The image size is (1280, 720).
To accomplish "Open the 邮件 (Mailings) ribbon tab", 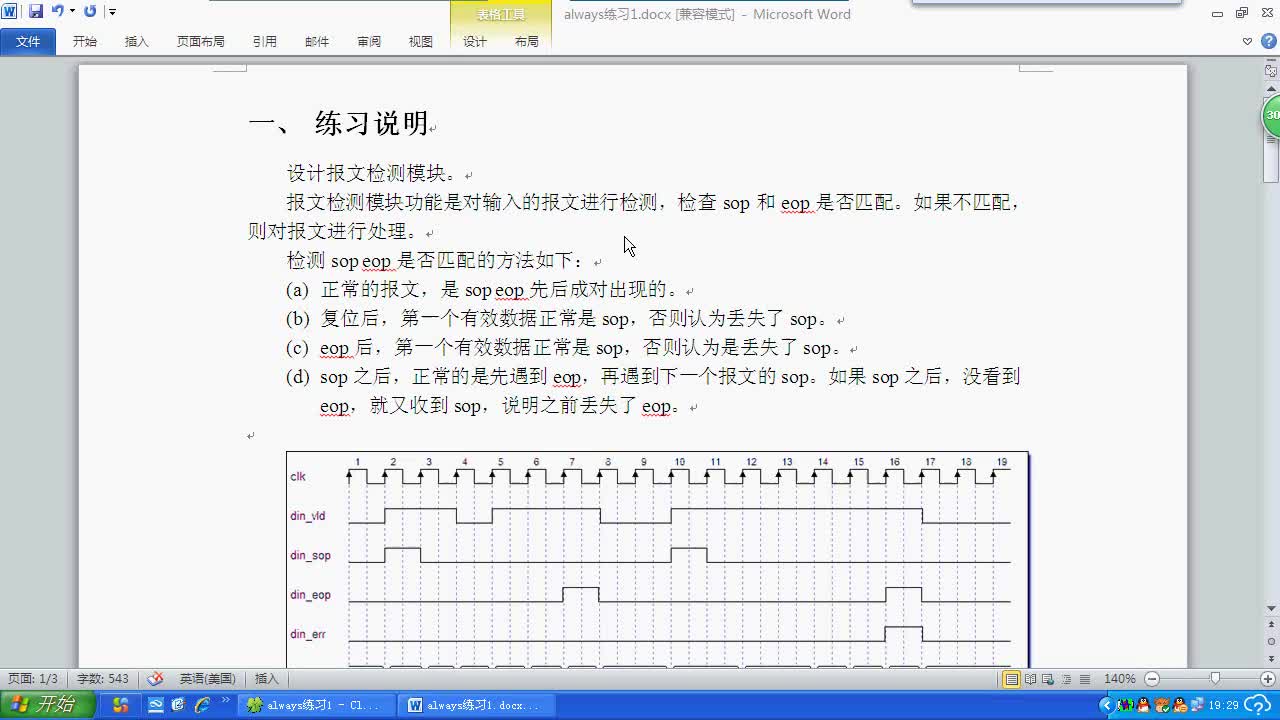I will pos(317,41).
